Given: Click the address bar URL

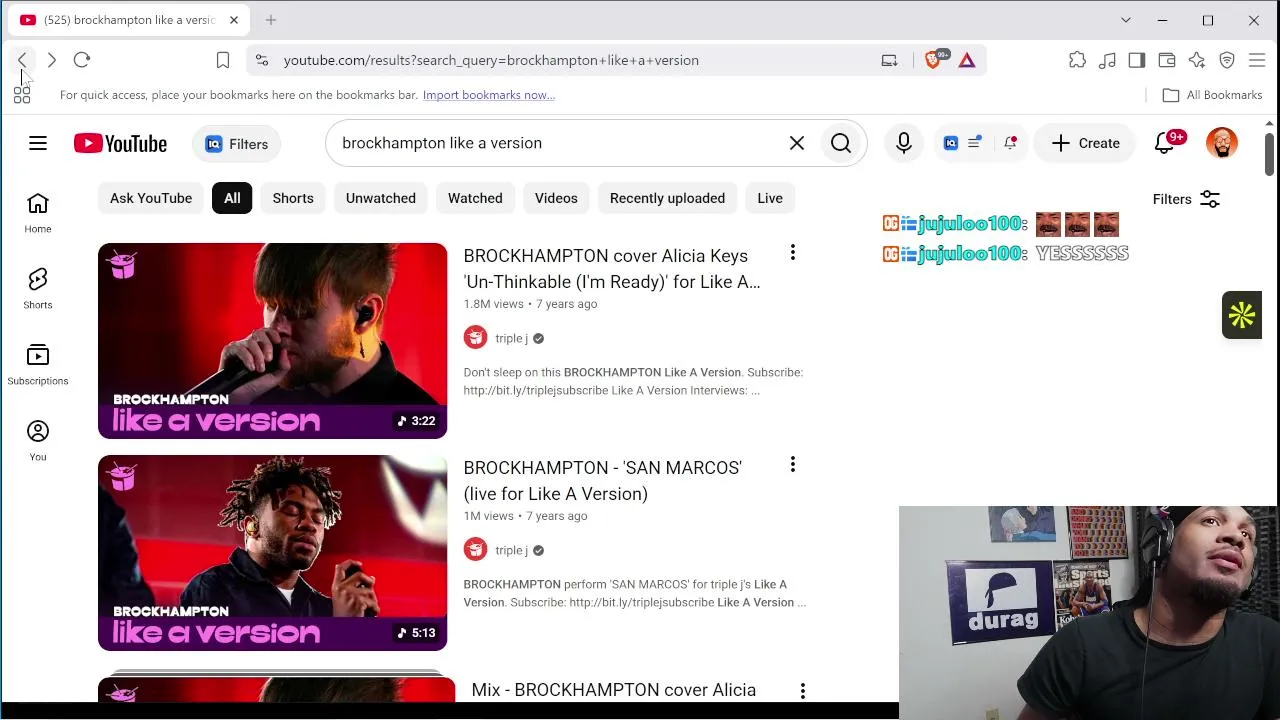Looking at the screenshot, I should 491,60.
